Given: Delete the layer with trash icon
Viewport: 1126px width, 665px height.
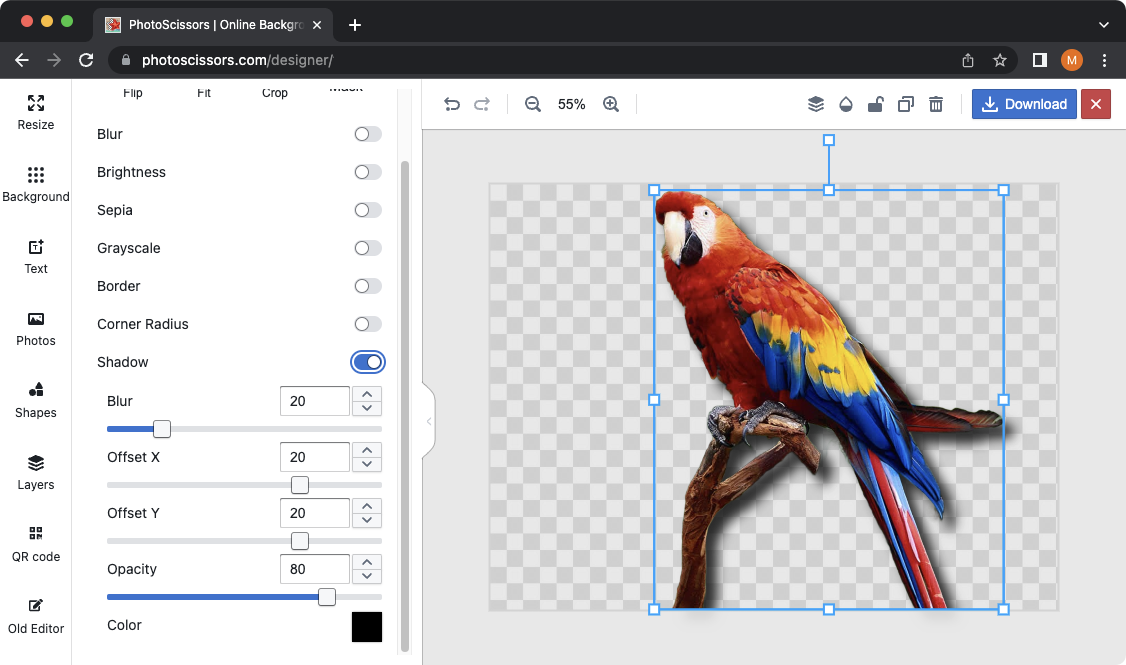Looking at the screenshot, I should coord(936,104).
